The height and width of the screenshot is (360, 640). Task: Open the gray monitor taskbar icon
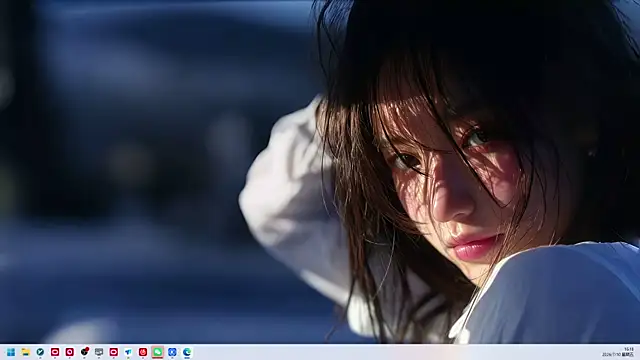pyautogui.click(x=99, y=352)
